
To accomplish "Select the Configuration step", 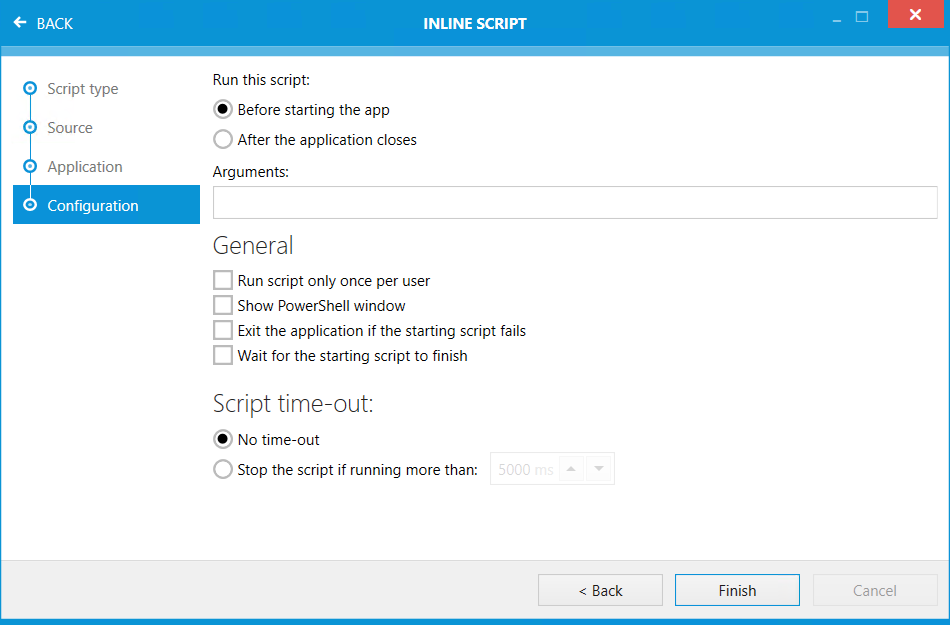I will (x=106, y=205).
